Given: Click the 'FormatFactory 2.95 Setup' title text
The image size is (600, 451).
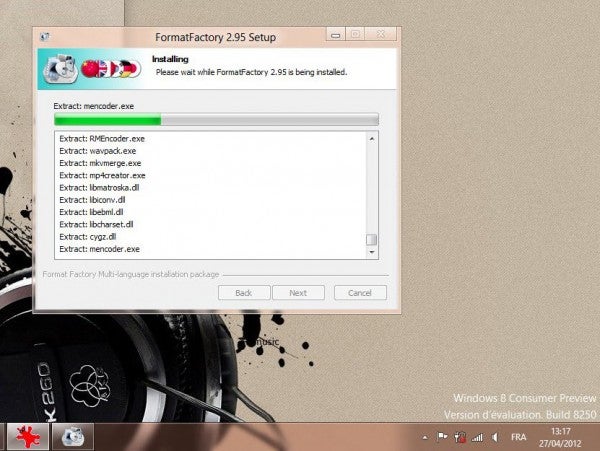Looking at the screenshot, I should (215, 37).
